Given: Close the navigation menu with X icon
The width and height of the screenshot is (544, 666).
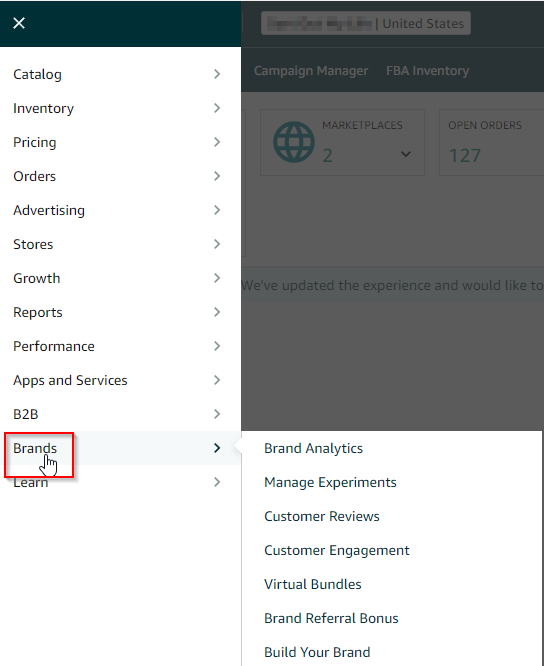Looking at the screenshot, I should pyautogui.click(x=19, y=23).
